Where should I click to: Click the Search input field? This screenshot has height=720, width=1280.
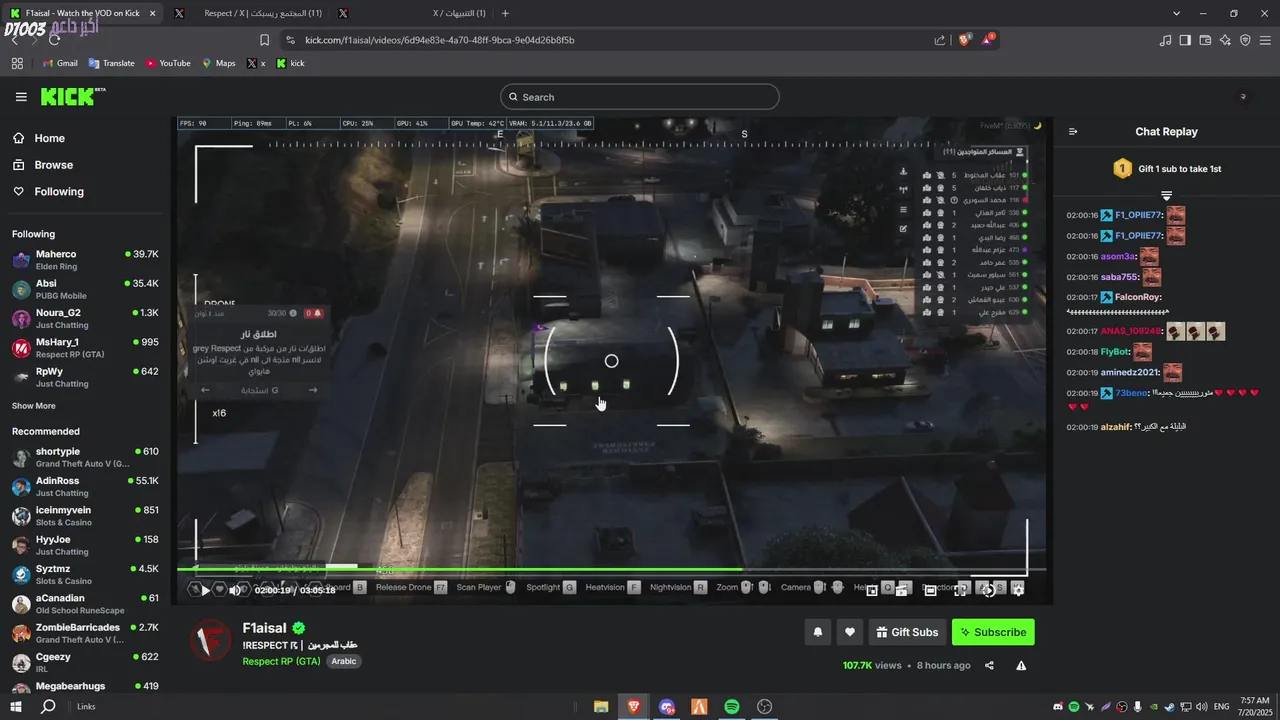point(640,97)
